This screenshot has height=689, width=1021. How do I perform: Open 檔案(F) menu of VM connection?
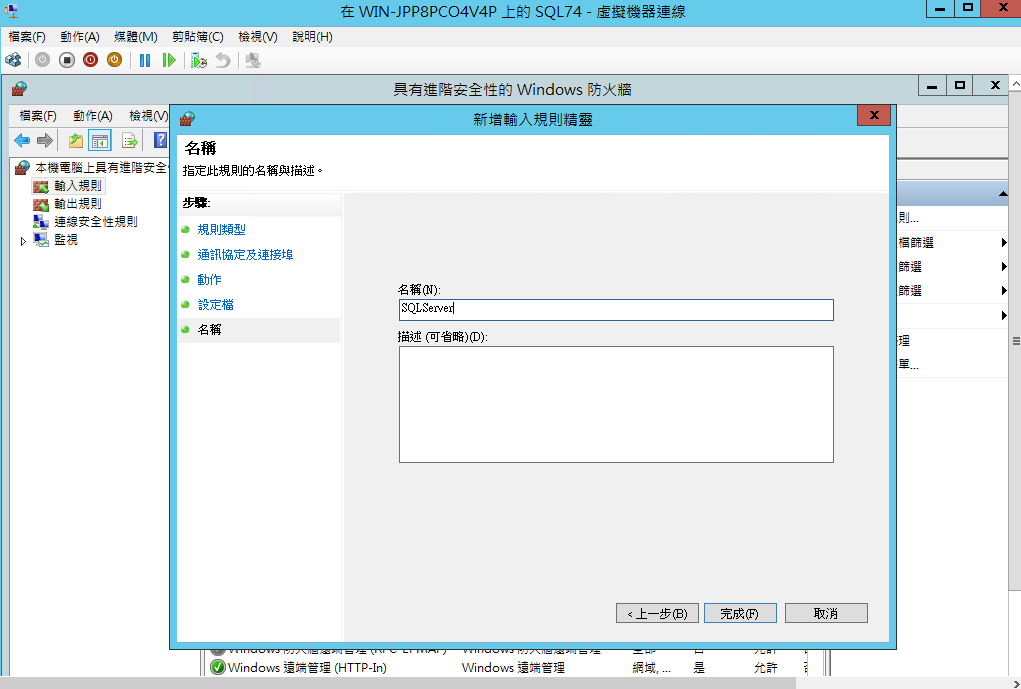coord(27,37)
